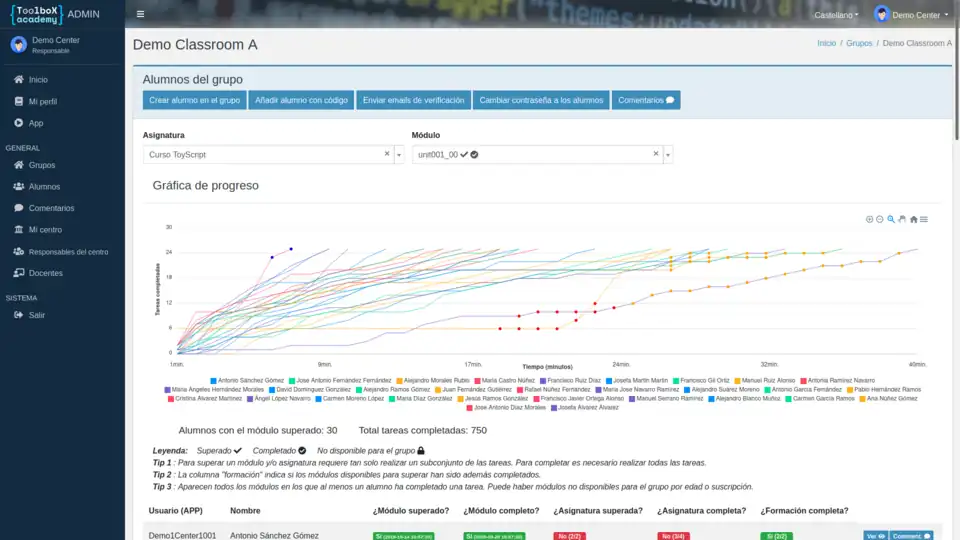Expand the Módulo dropdown arrow
Screen dimensions: 960x540
click(668, 155)
